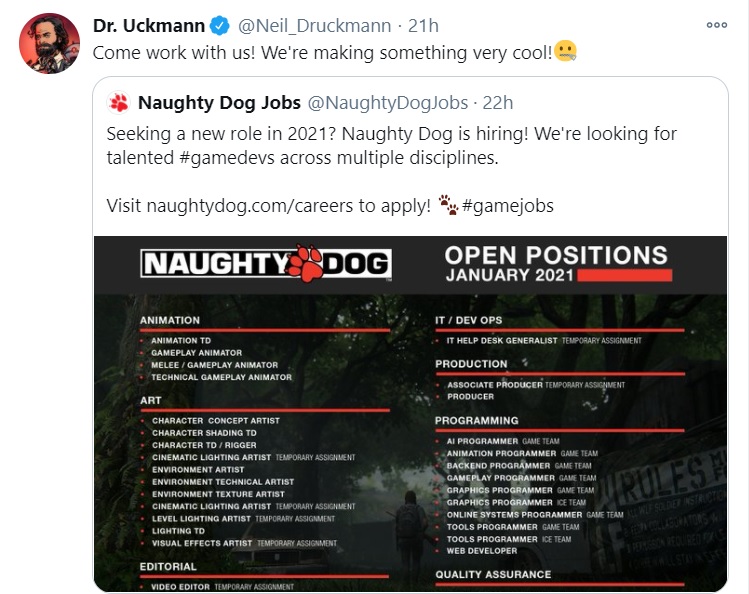The width and height of the screenshot is (749, 594).
Task: Click the 22h quoted tweet timestamp
Action: point(496,102)
